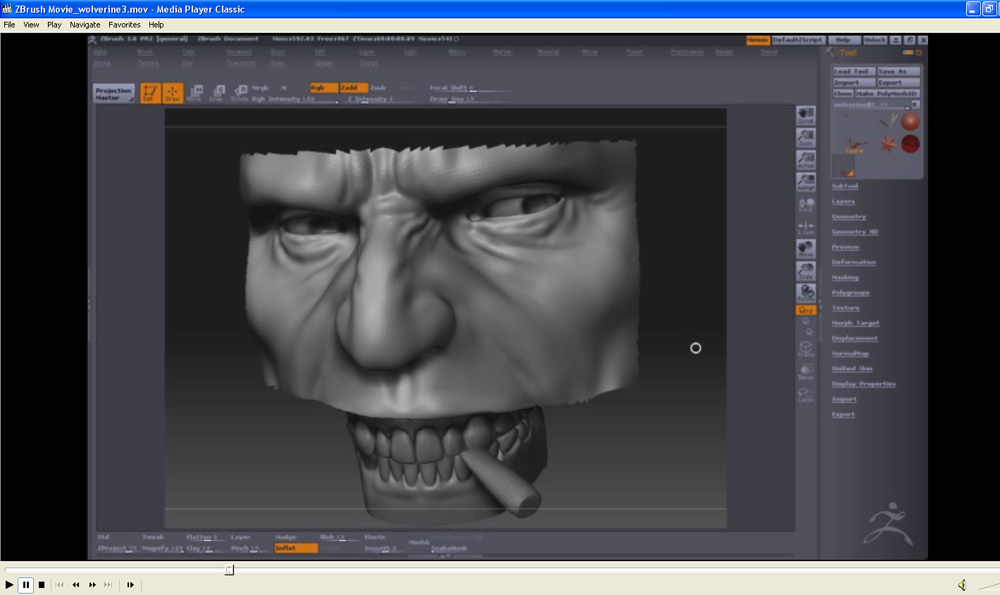Click the L.Sym icon on right shelf
Screen dimensions: 1000x595
click(x=805, y=227)
